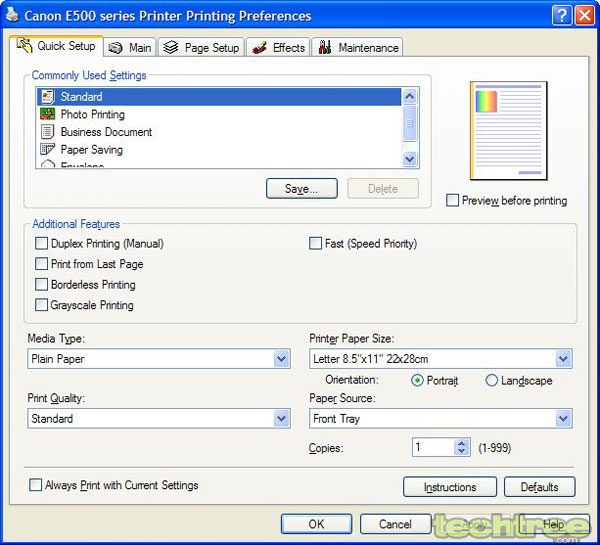Click the printer icon on Main tab
The image size is (600, 545).
(x=115, y=48)
